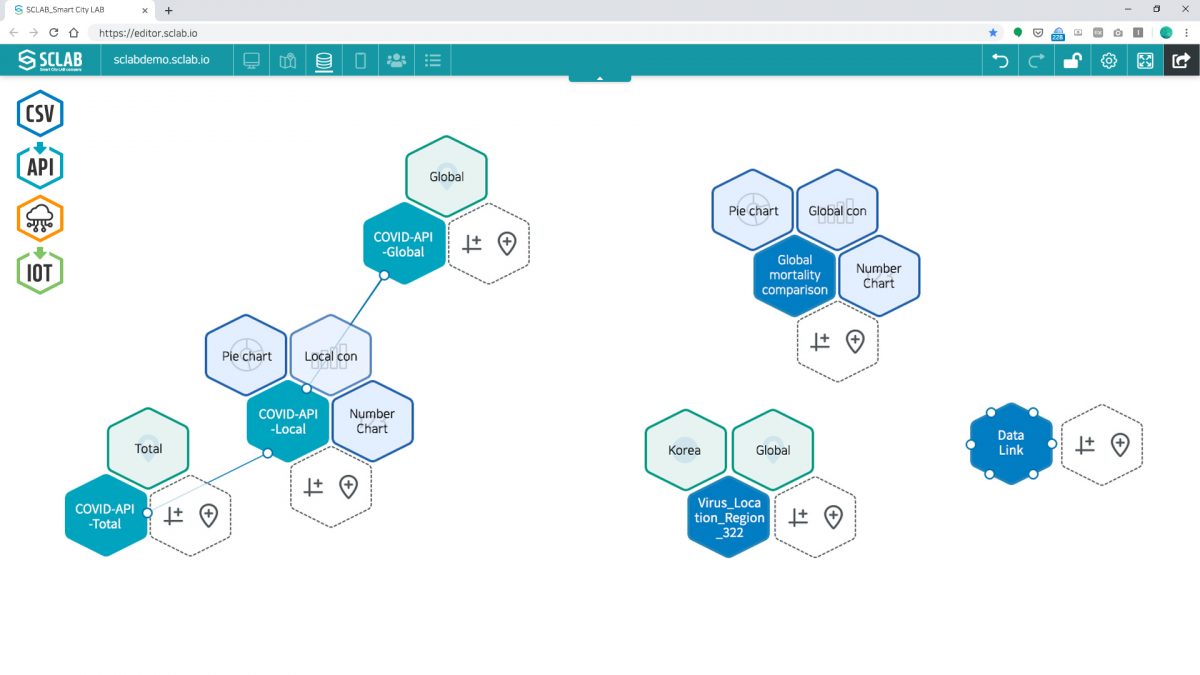
Task: Open a new browser tab
Action: coord(168,10)
